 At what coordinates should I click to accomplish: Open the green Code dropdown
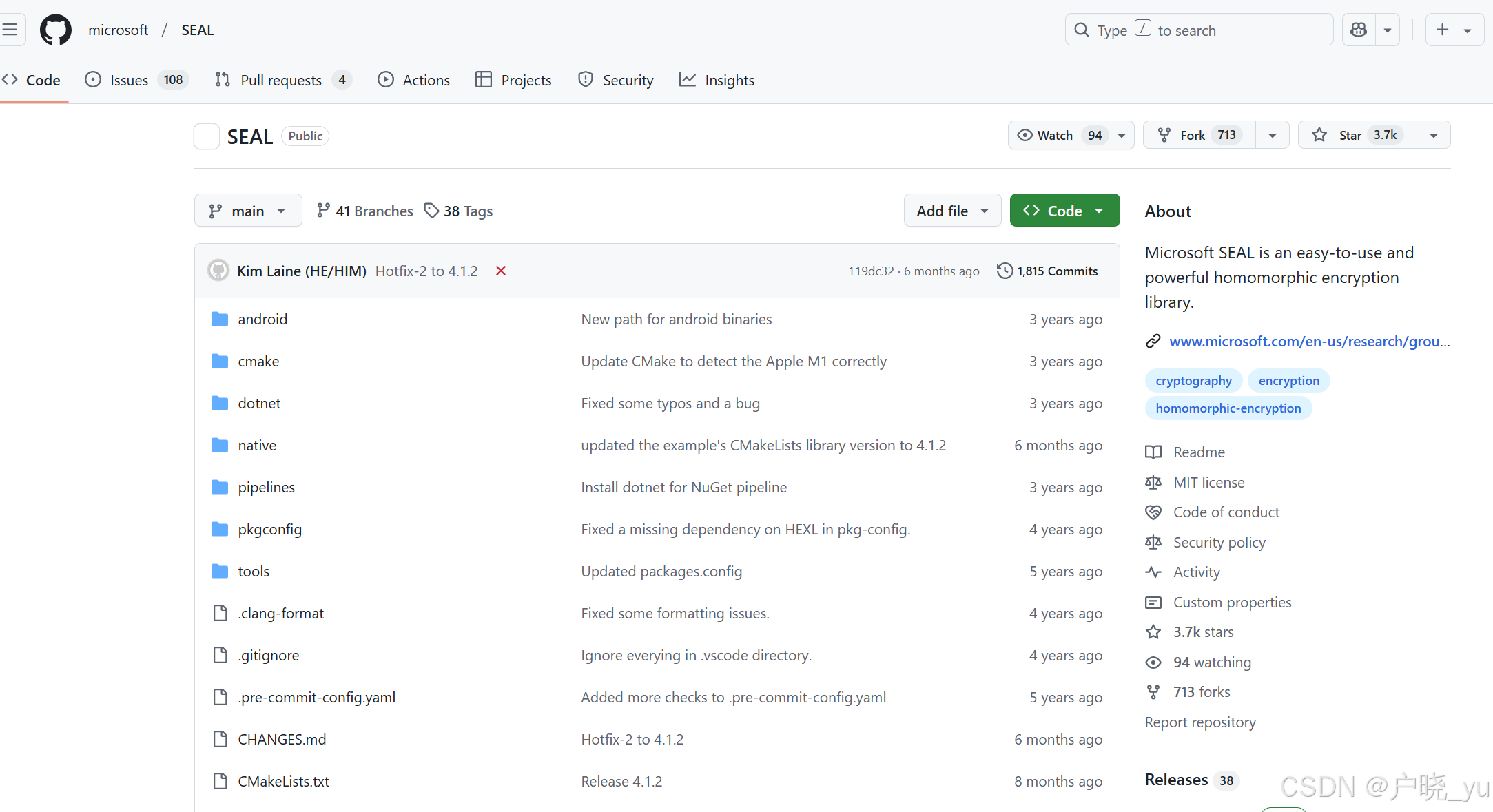coord(1064,211)
